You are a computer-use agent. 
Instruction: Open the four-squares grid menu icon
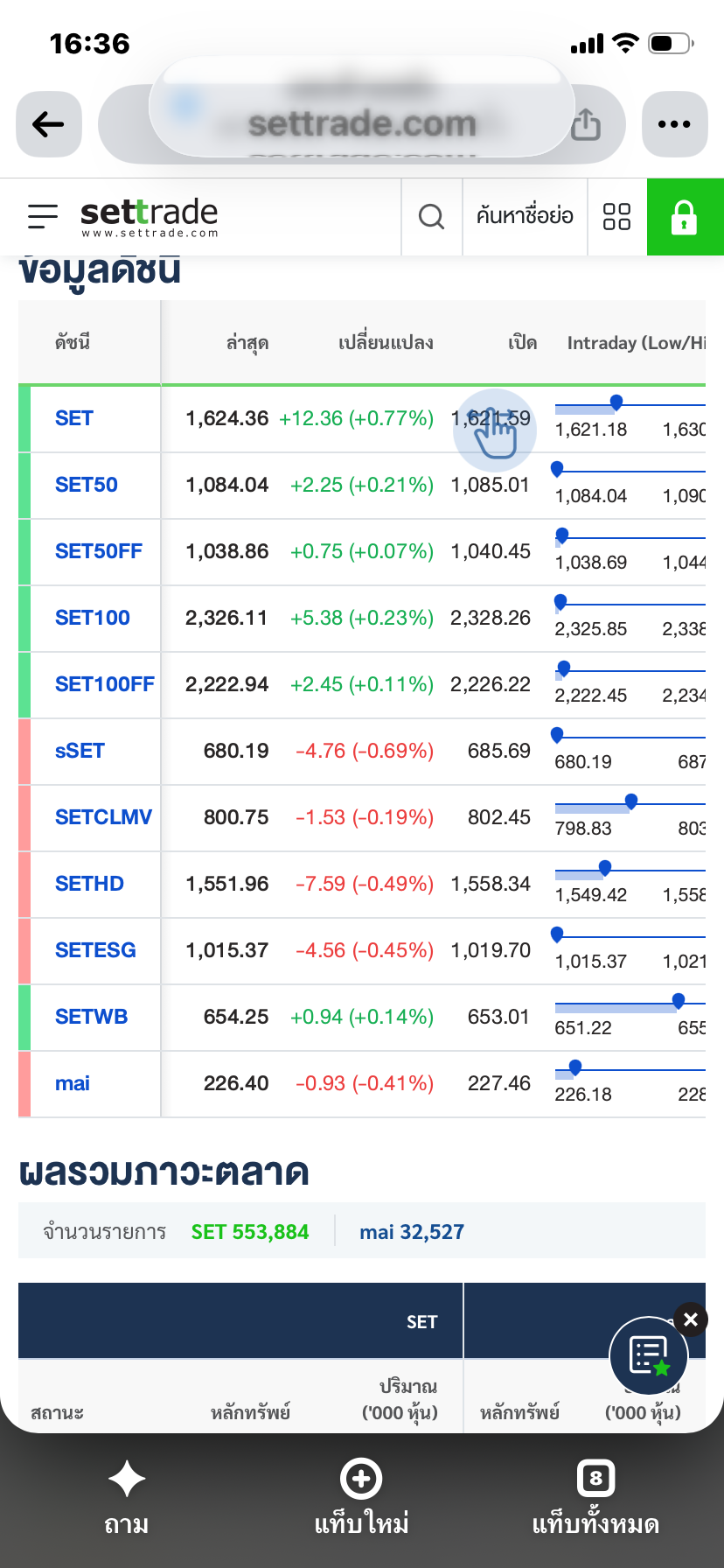coord(617,216)
